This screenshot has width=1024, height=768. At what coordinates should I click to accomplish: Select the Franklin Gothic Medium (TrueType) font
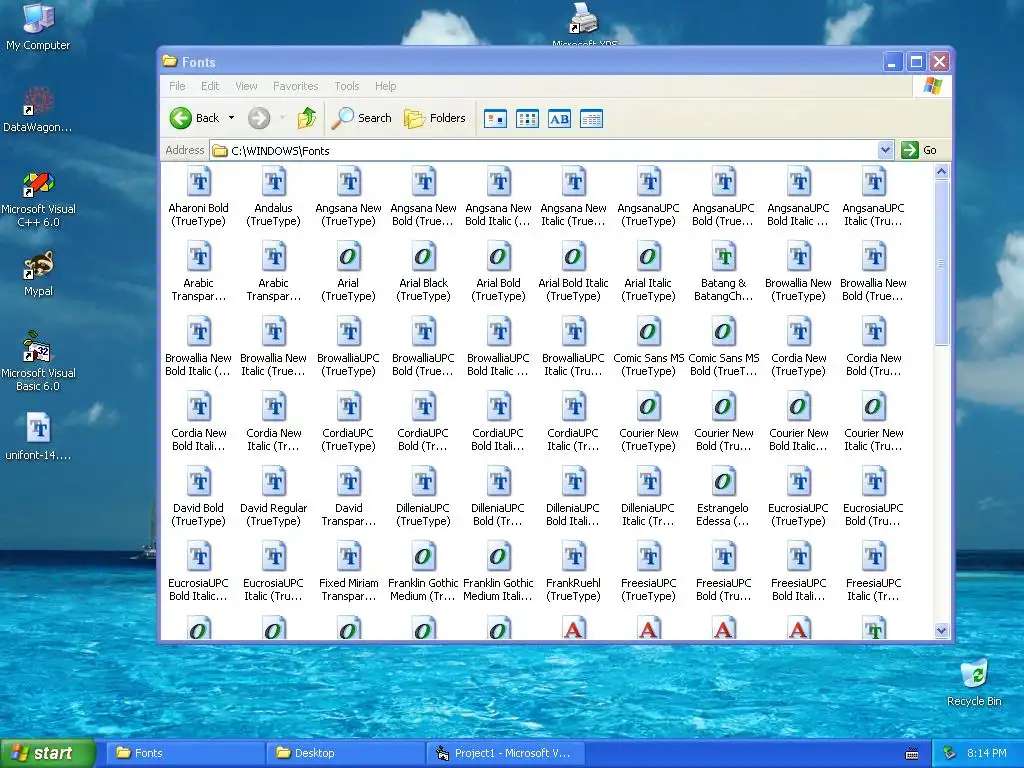tap(423, 572)
